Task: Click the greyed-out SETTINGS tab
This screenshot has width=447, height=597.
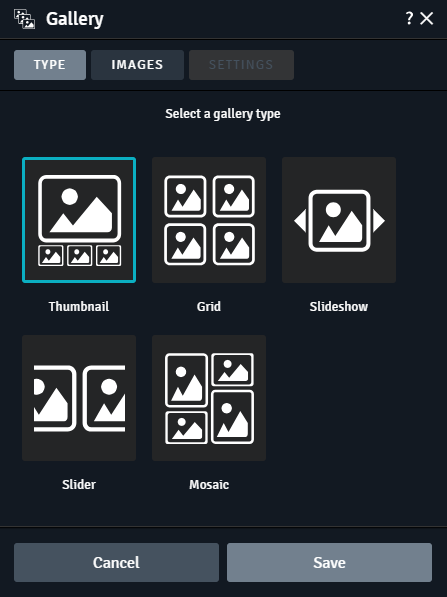Action: (241, 65)
